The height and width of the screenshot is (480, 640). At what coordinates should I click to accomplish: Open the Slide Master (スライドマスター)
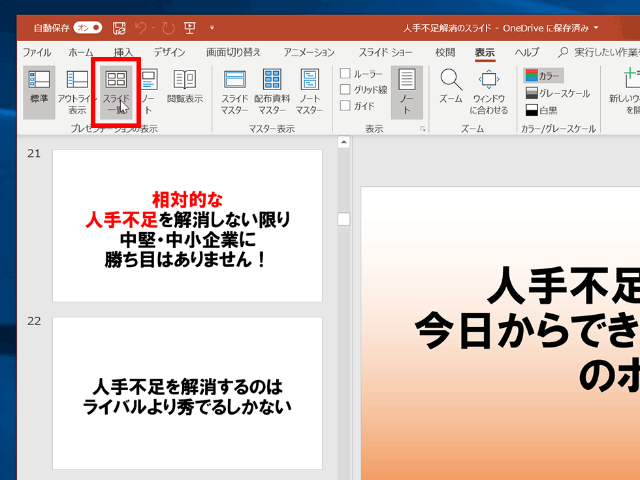234,90
